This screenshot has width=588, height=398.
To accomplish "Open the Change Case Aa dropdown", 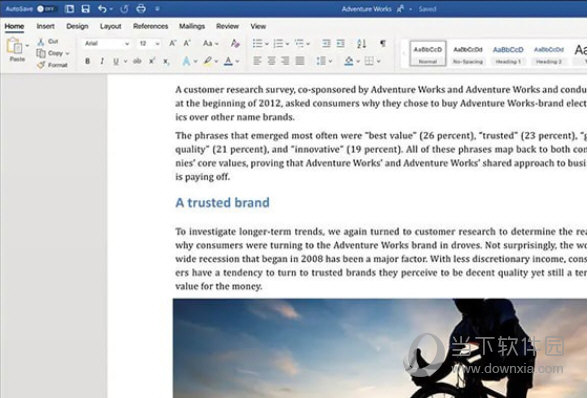I will (x=210, y=44).
